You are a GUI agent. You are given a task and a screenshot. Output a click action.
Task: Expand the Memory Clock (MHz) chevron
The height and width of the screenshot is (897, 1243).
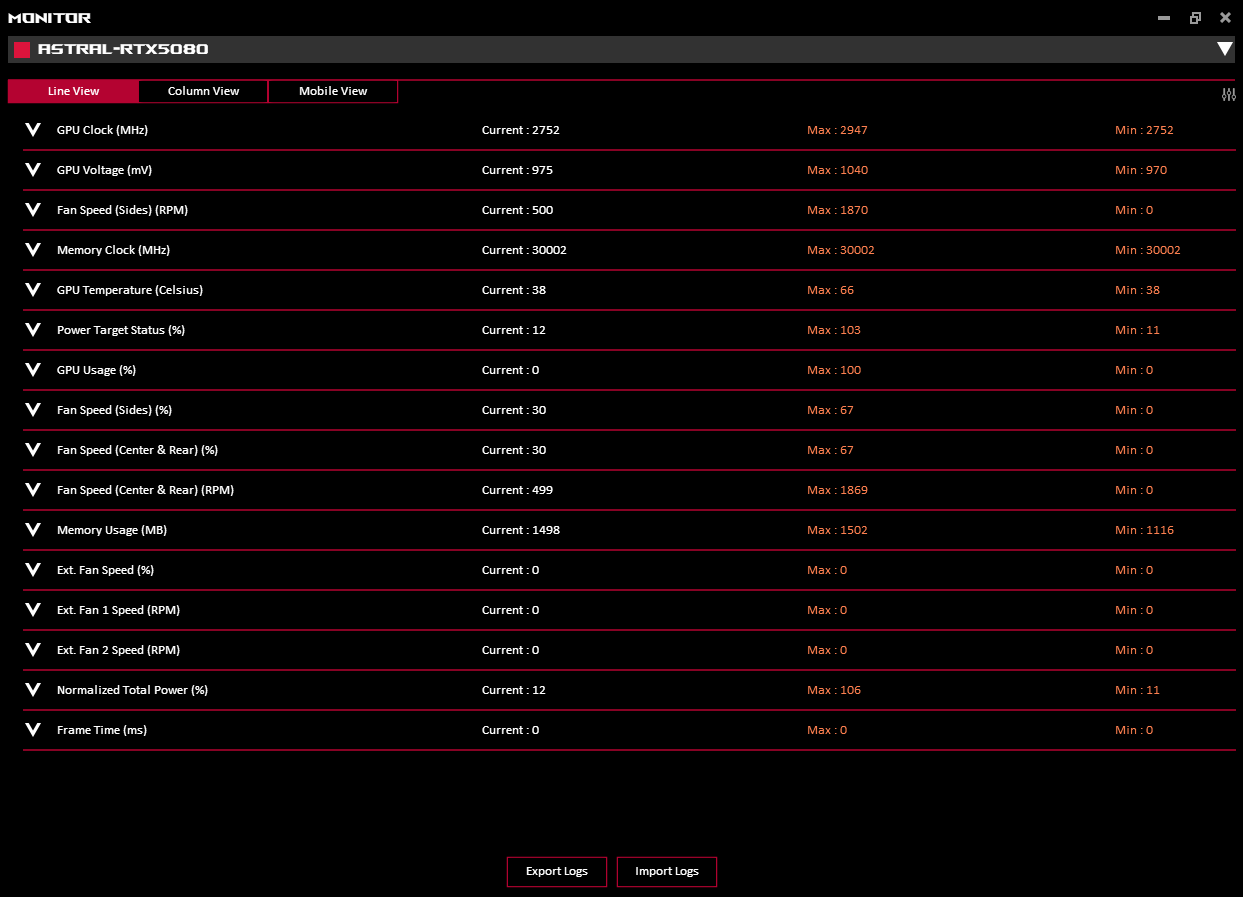click(33, 250)
